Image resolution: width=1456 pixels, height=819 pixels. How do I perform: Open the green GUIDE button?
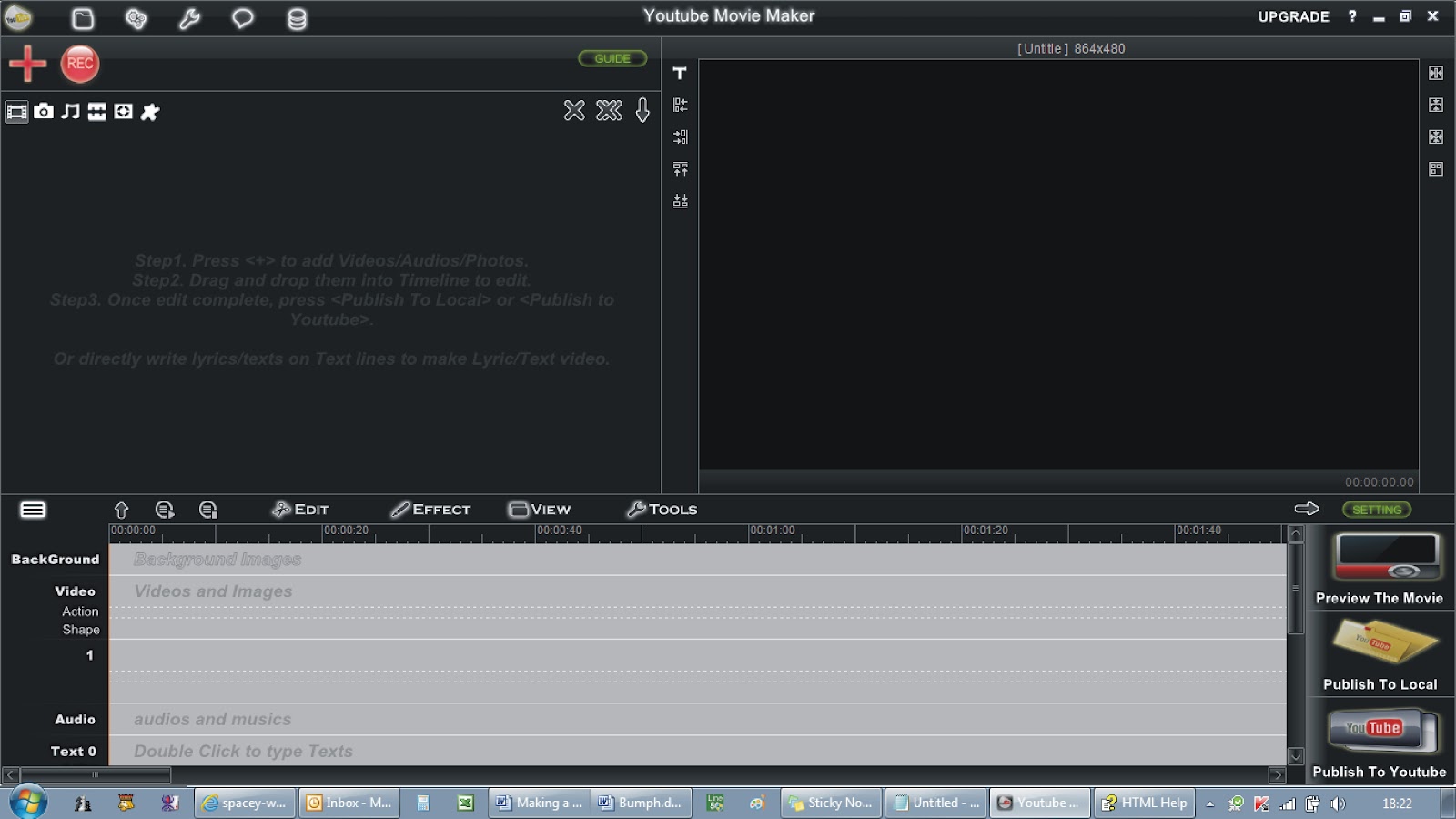(612, 58)
